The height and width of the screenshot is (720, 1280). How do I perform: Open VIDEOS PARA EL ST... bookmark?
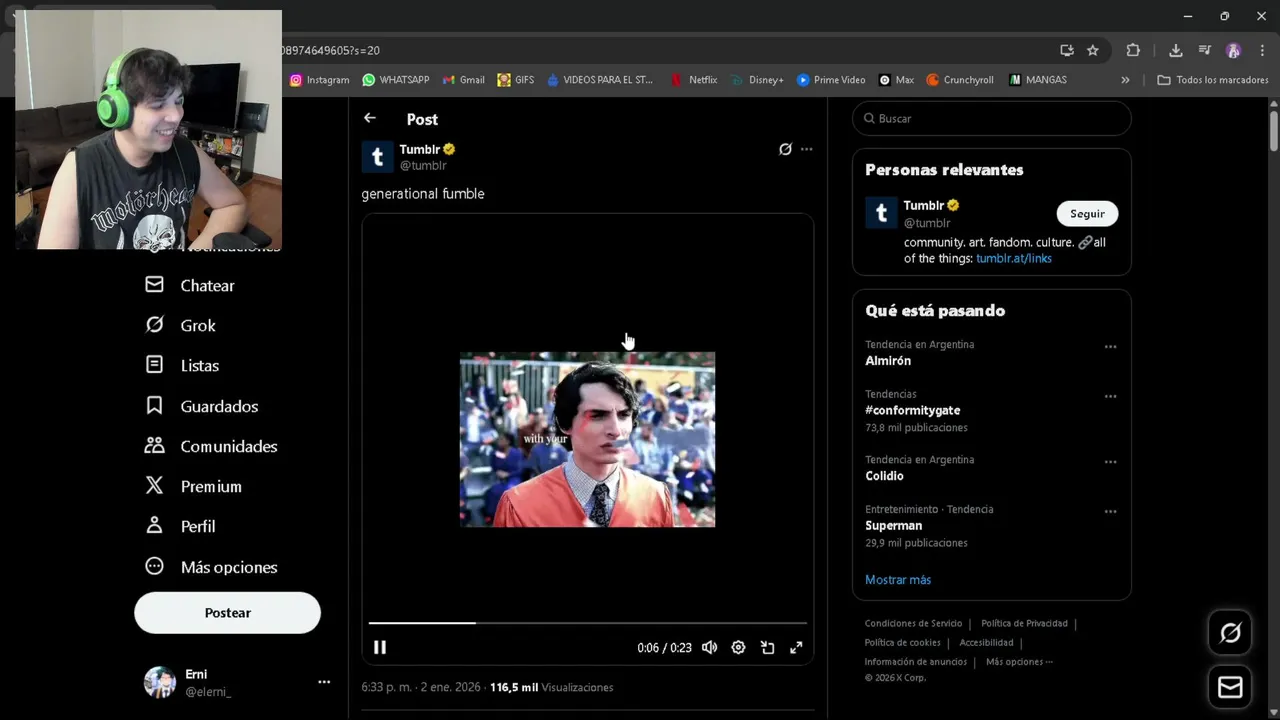(600, 80)
